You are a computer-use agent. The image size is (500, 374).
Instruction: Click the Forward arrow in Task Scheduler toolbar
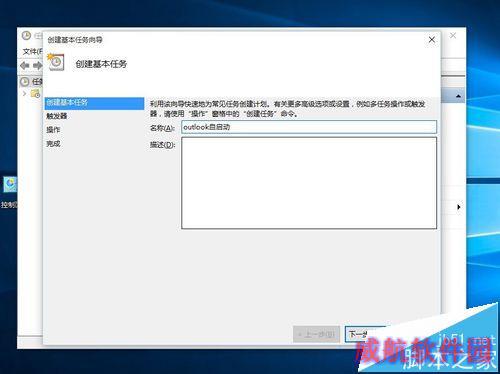tap(38, 66)
